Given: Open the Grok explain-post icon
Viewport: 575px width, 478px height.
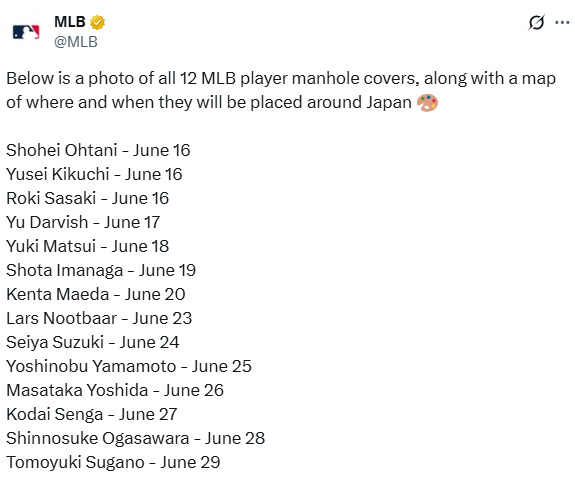Looking at the screenshot, I should tap(536, 23).
